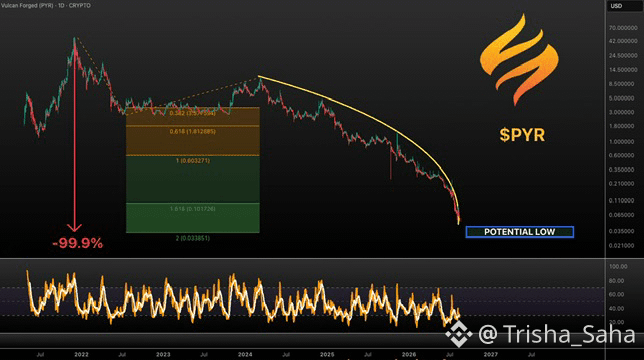
Task: Click the 2027 time axis label
Action: click(x=491, y=355)
